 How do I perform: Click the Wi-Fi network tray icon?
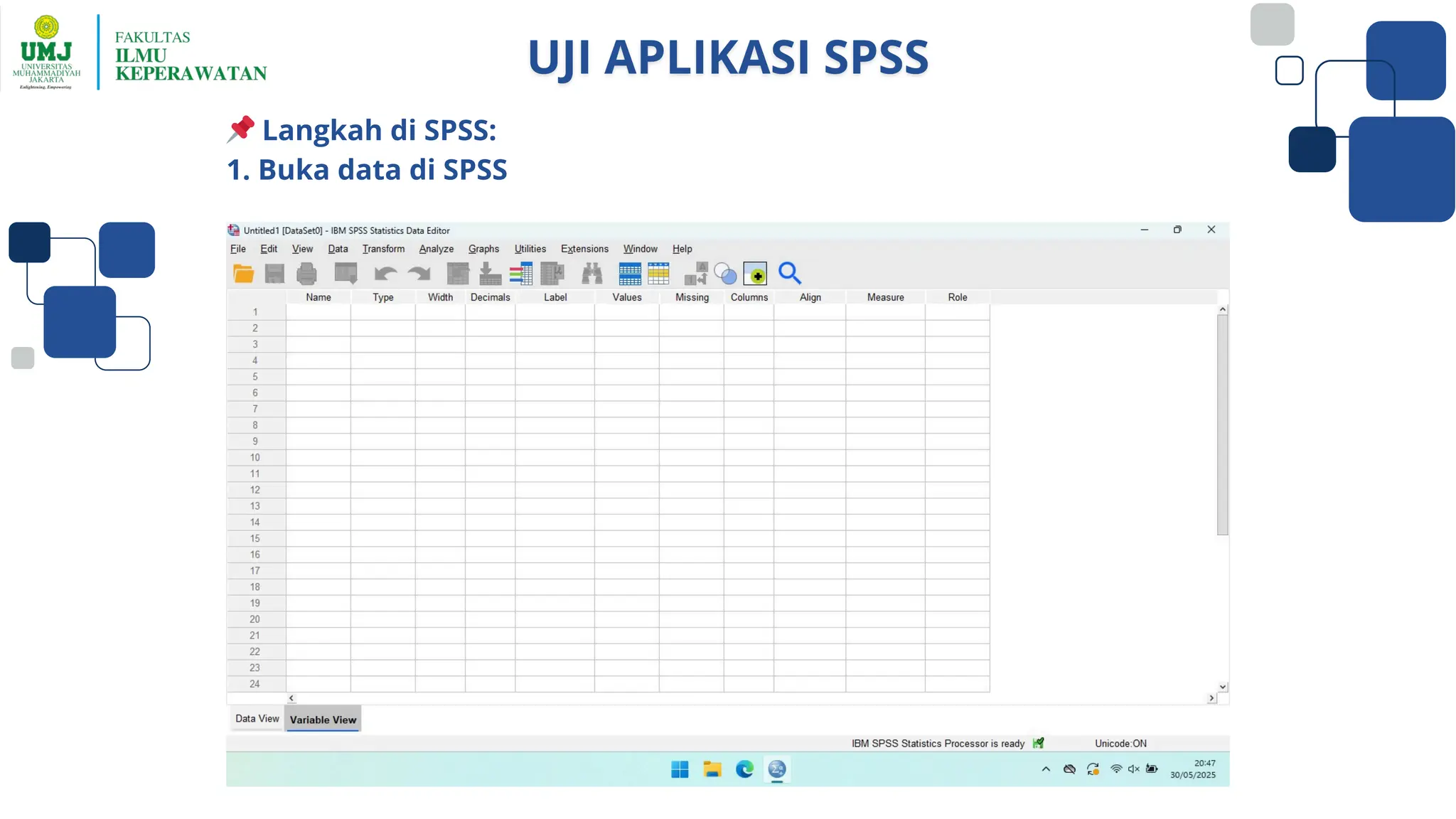[x=1116, y=769]
